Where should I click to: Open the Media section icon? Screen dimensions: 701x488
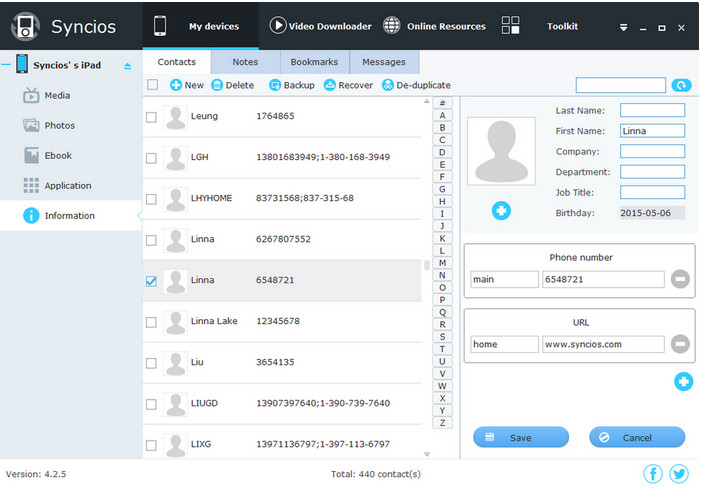pos(31,95)
